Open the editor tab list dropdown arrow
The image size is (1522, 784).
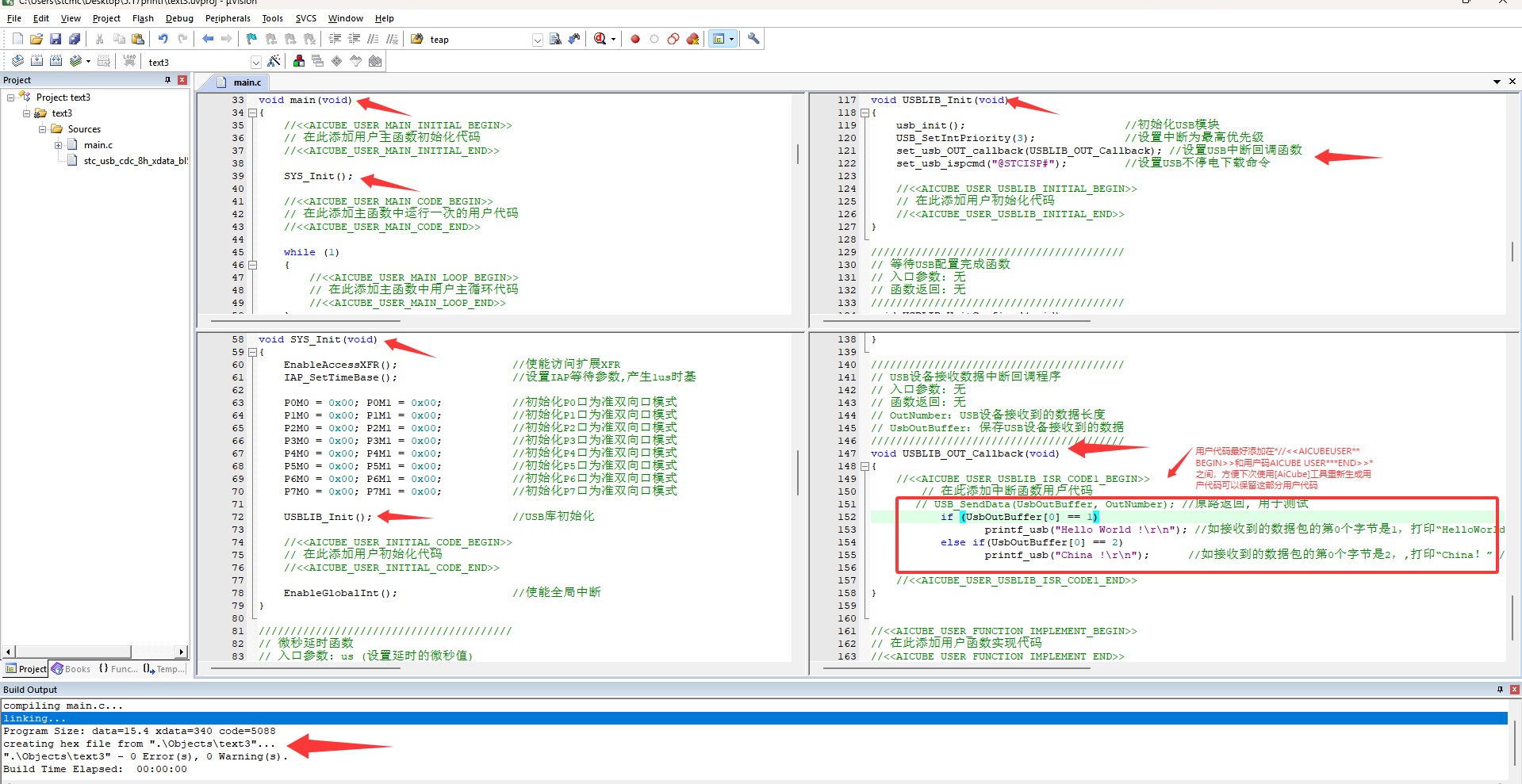[1497, 82]
